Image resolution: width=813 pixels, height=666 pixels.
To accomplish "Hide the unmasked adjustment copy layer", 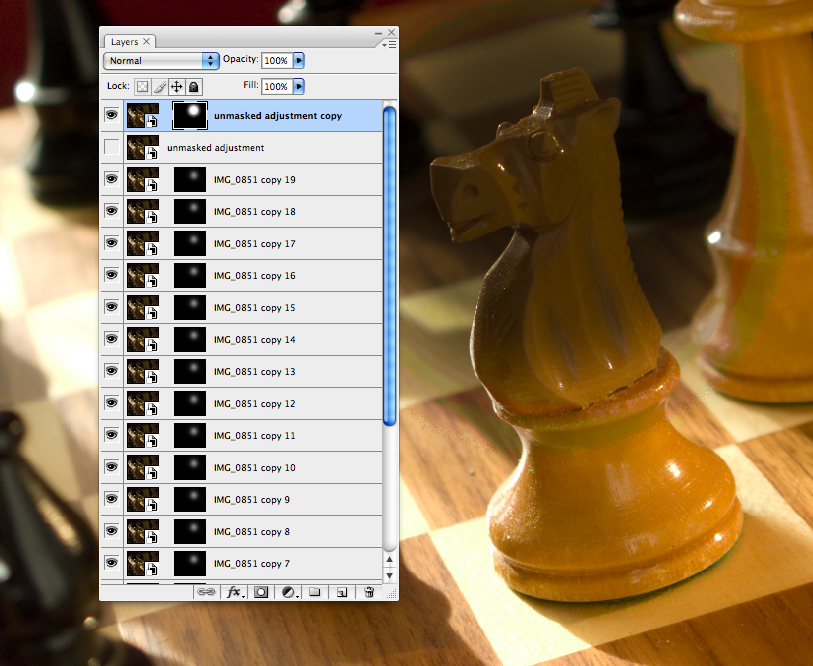I will (x=111, y=115).
